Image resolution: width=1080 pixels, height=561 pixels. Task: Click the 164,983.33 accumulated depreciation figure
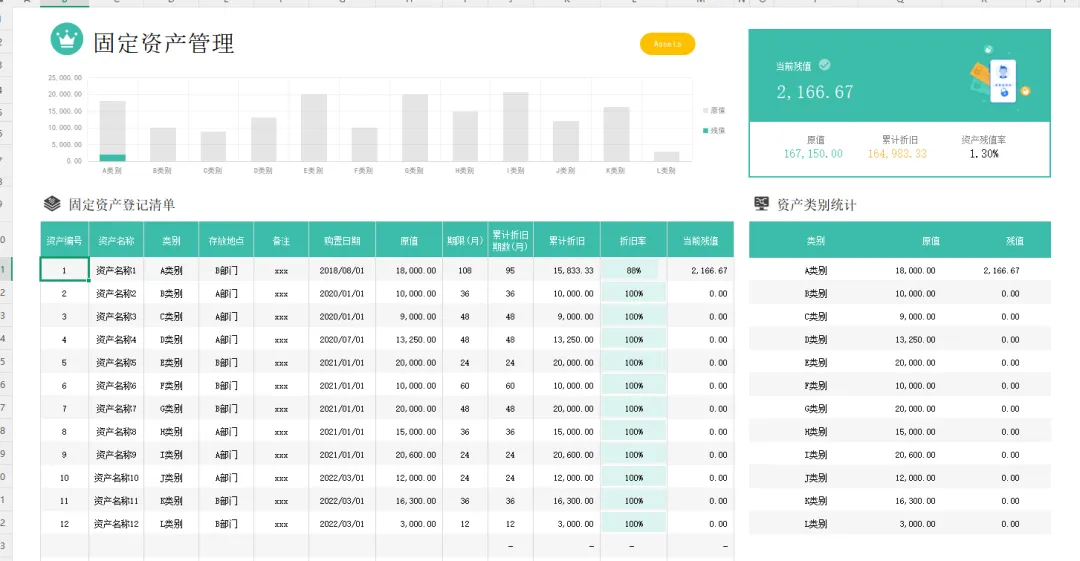(x=897, y=154)
